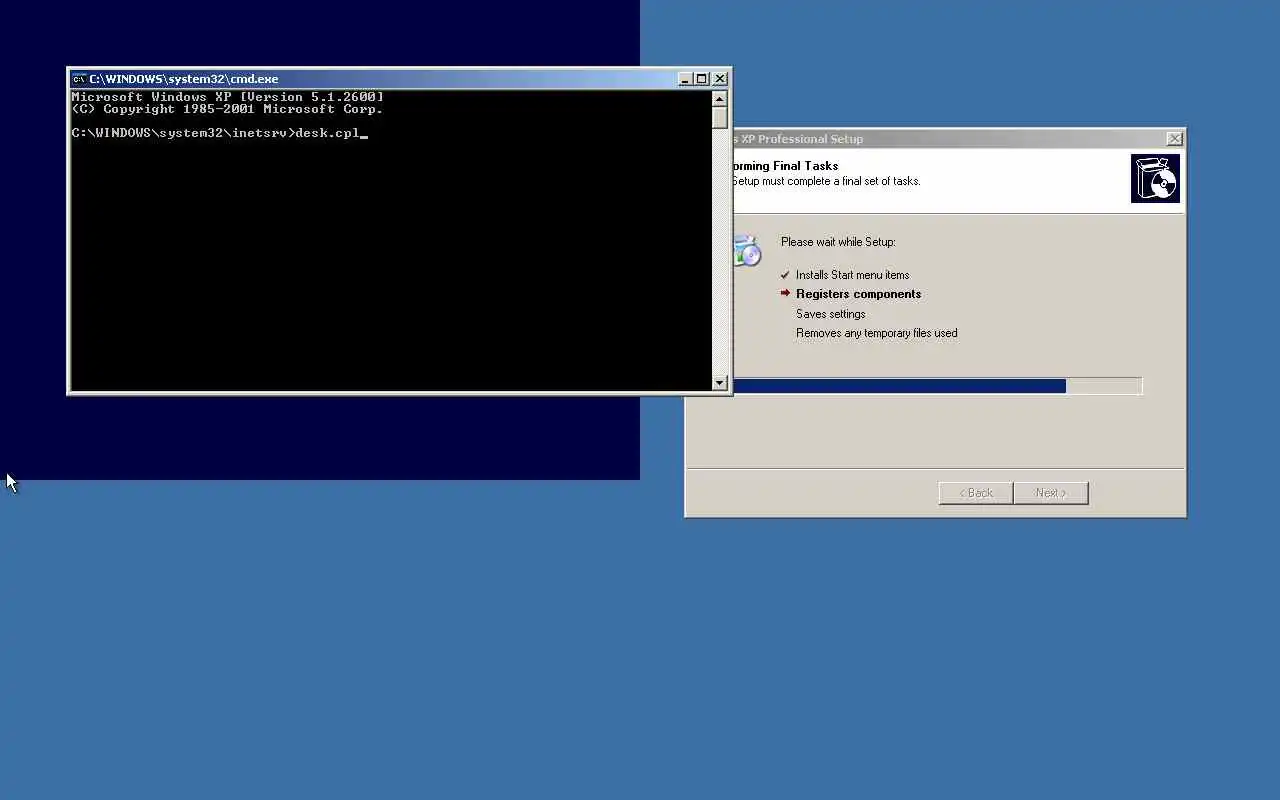Screen dimensions: 1280x800
Task: Close the cmd.exe command prompt window
Action: point(719,79)
